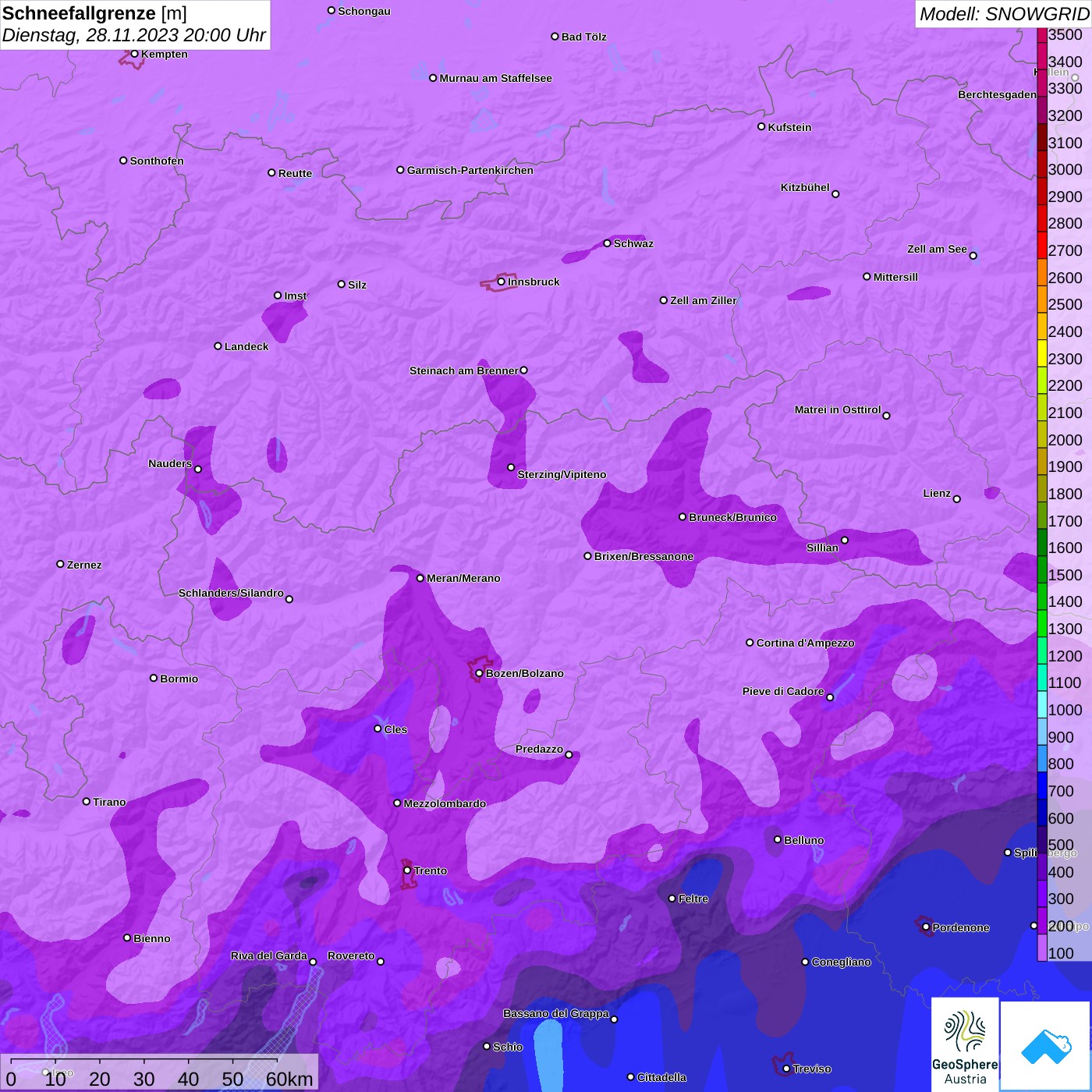The image size is (1092, 1092).
Task: Click the GeoSphere Austria logo
Action: pos(965,1044)
